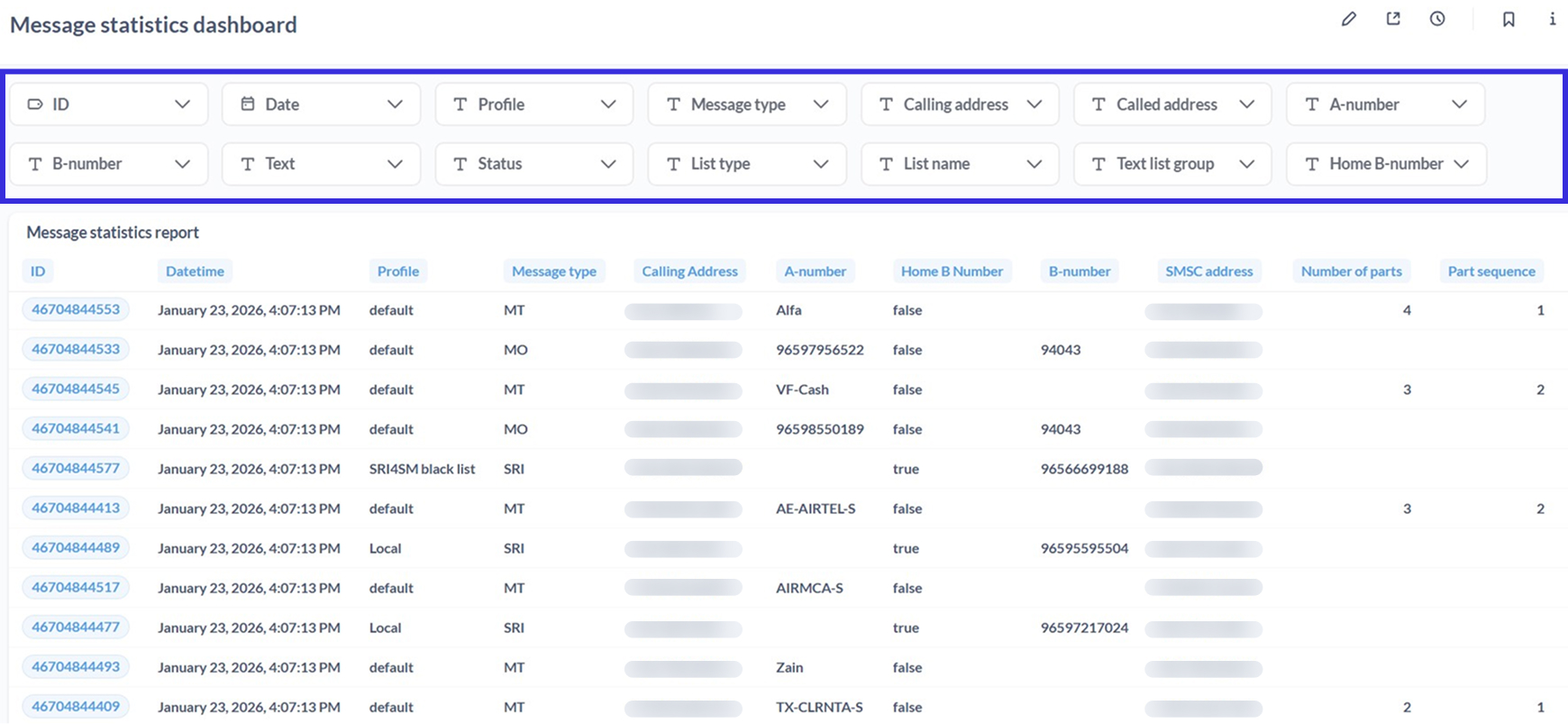
Task: Expand the List type filter
Action: pos(747,164)
